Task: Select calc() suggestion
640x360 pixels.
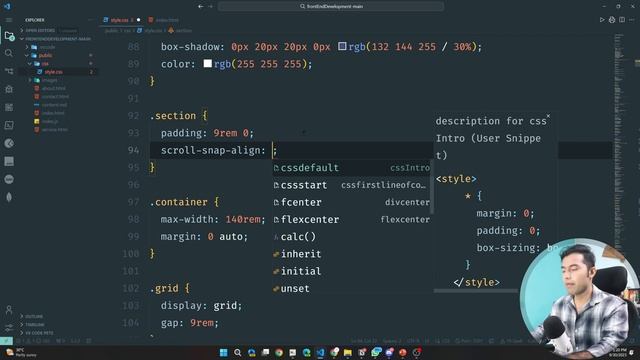Action: (351, 237)
